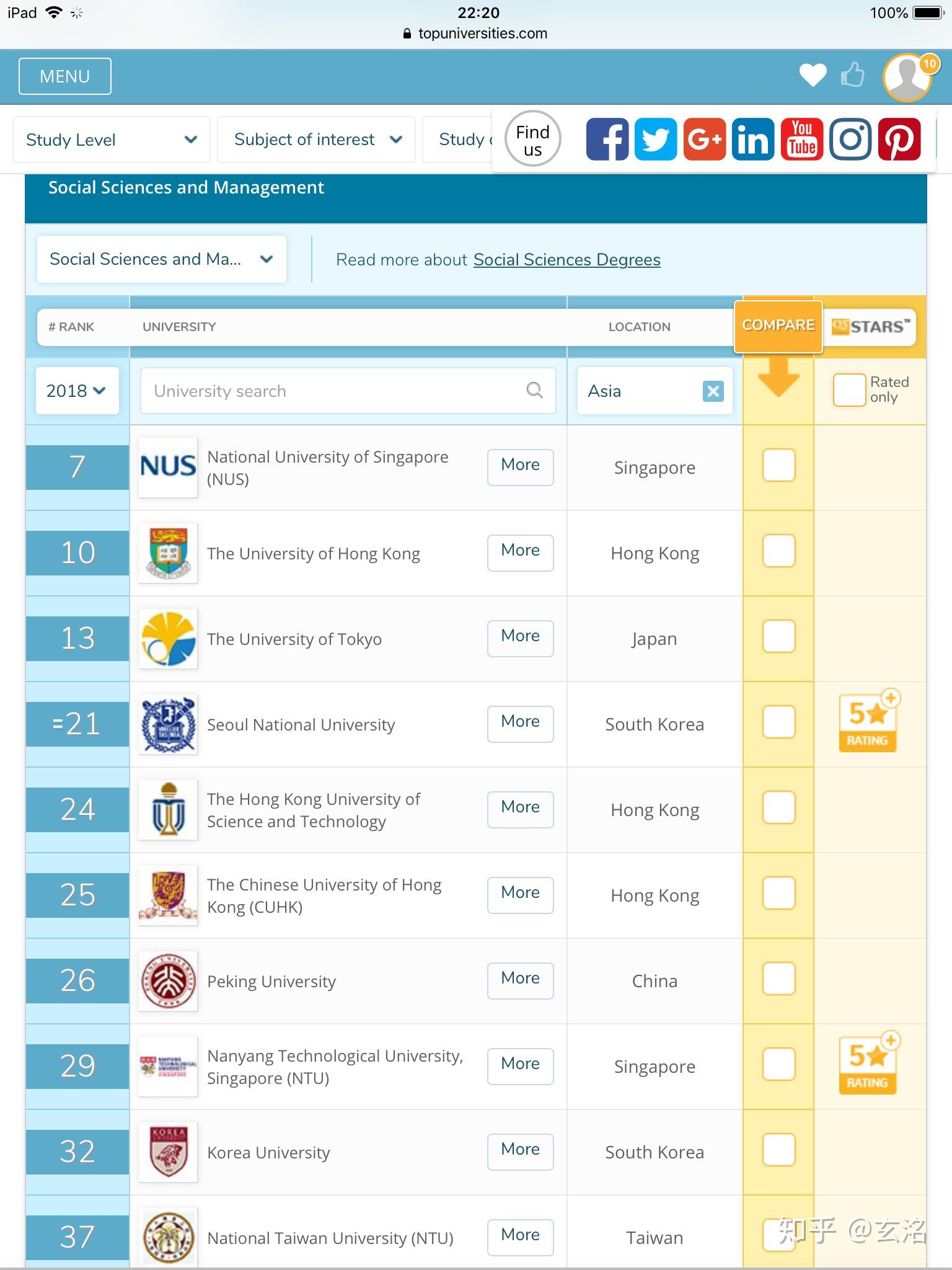This screenshot has height=1270, width=952.
Task: Click the University of Hong Kong crest
Action: 168,553
